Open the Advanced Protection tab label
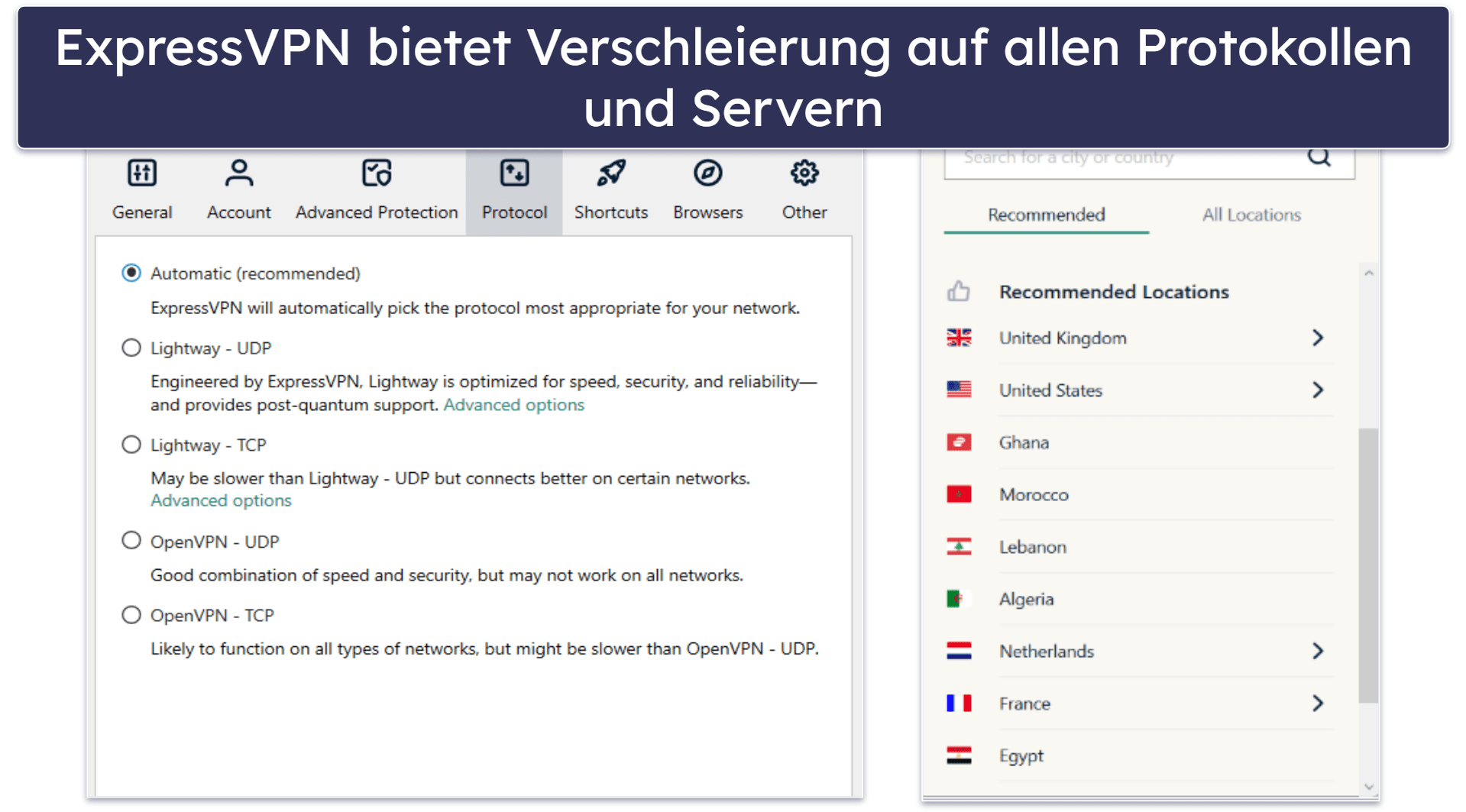 tap(377, 212)
